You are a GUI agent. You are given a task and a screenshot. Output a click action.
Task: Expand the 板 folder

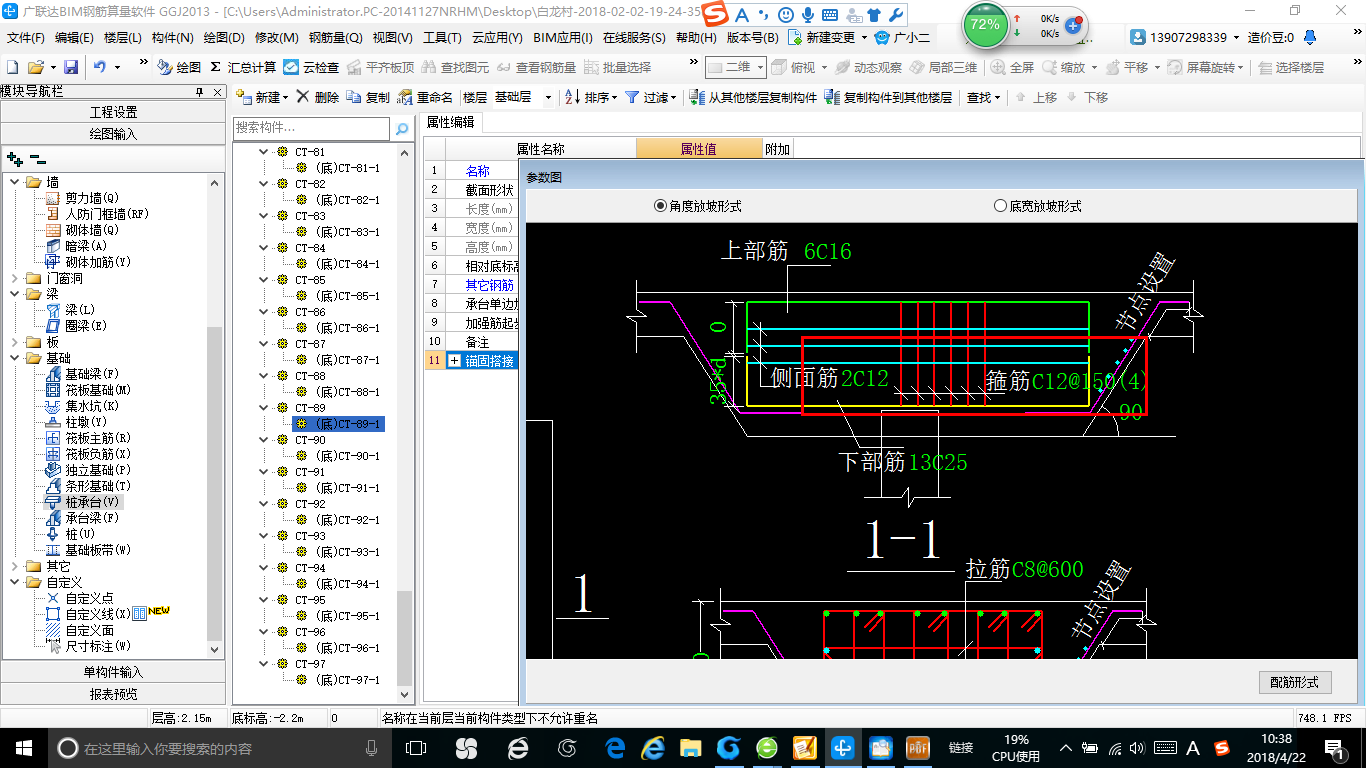click(x=14, y=342)
